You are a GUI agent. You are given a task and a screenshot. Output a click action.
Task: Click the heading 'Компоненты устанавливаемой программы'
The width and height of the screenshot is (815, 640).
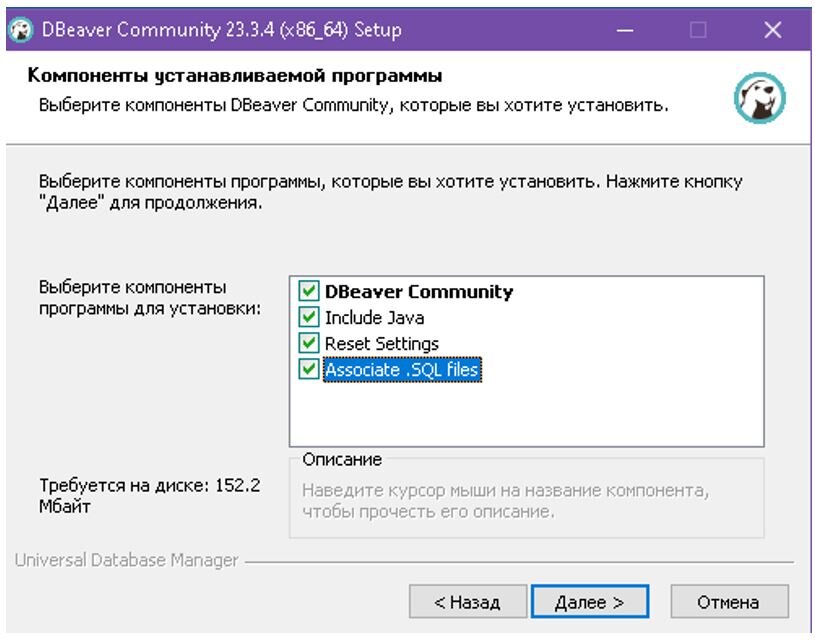point(234,75)
